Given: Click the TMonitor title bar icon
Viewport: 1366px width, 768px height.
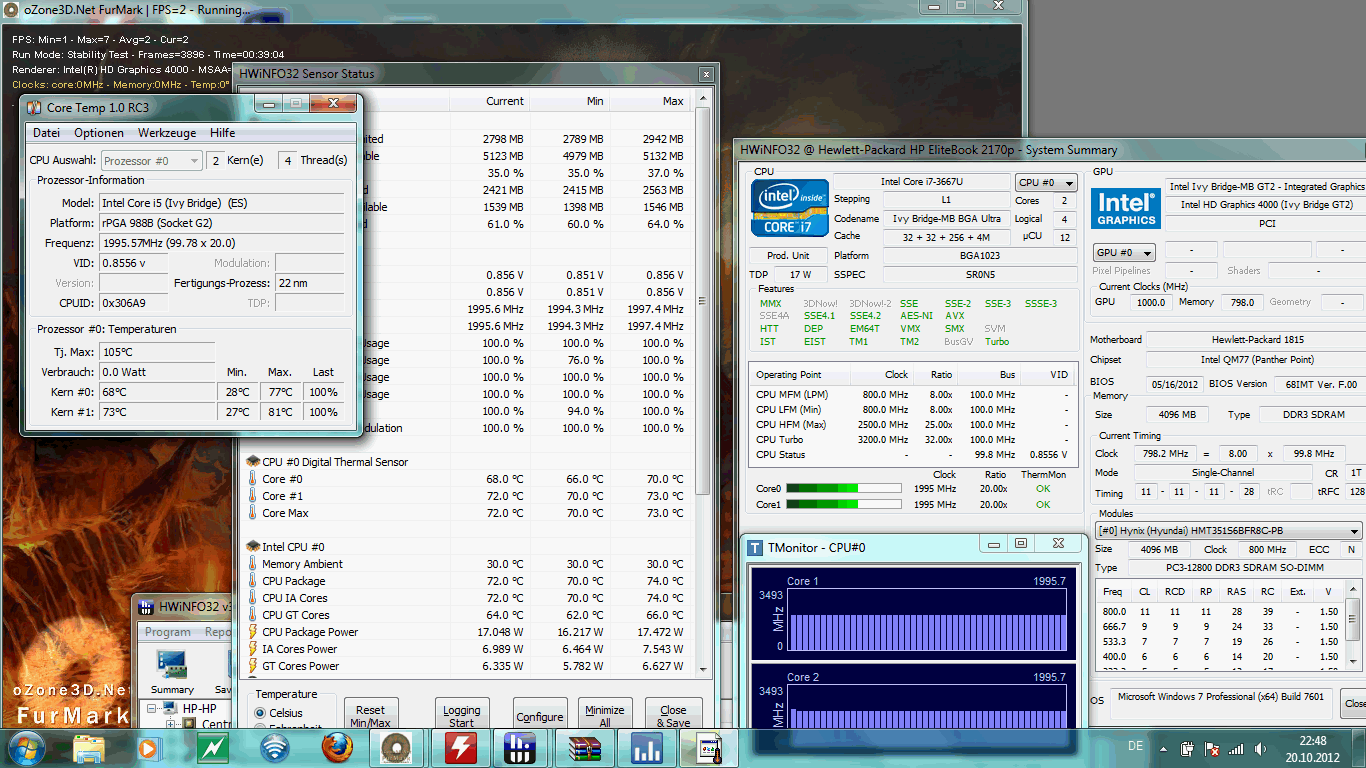Looking at the screenshot, I should [x=755, y=547].
